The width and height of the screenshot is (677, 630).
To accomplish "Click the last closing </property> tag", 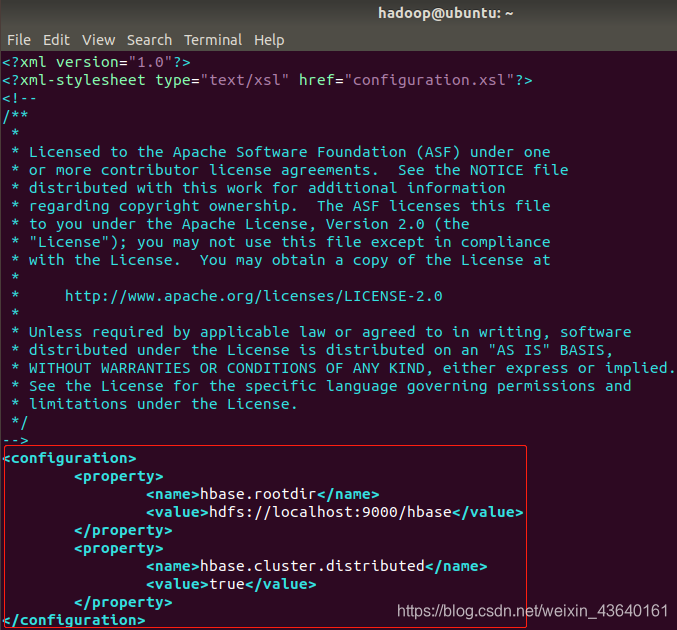I will pyautogui.click(x=123, y=602).
